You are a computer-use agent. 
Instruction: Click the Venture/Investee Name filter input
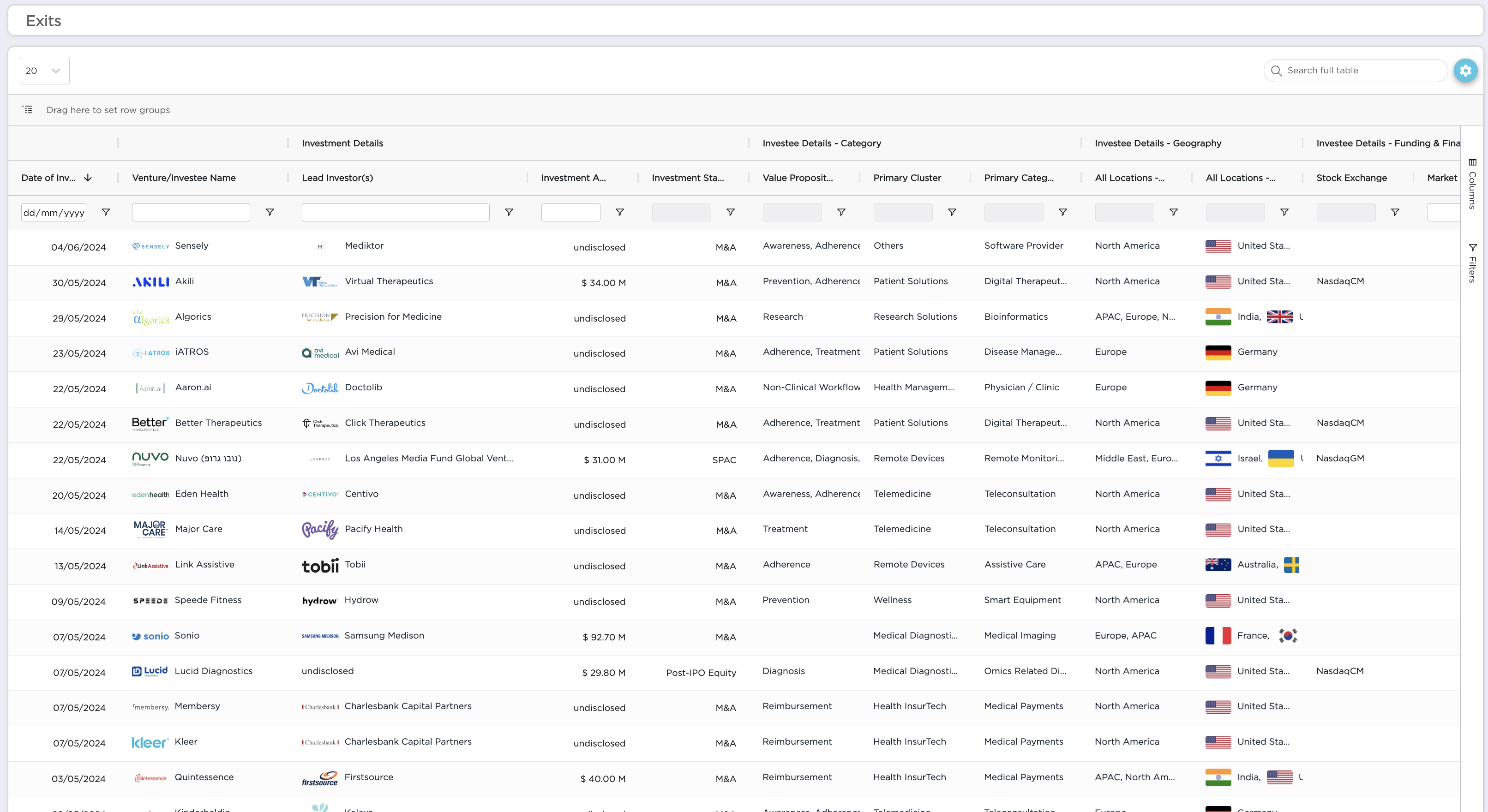tap(191, 213)
